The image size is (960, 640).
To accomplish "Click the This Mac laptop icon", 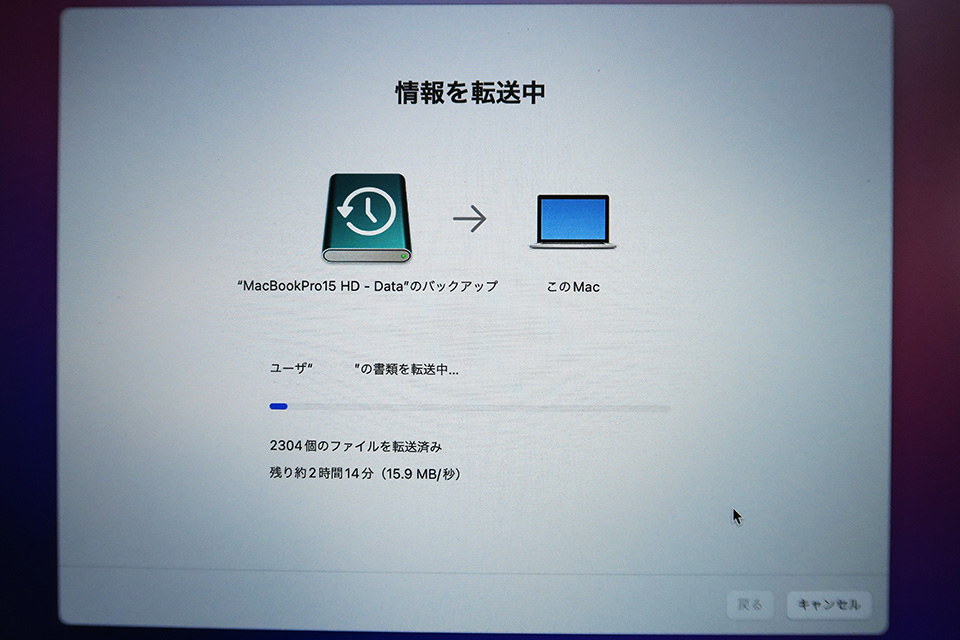I will pyautogui.click(x=573, y=221).
